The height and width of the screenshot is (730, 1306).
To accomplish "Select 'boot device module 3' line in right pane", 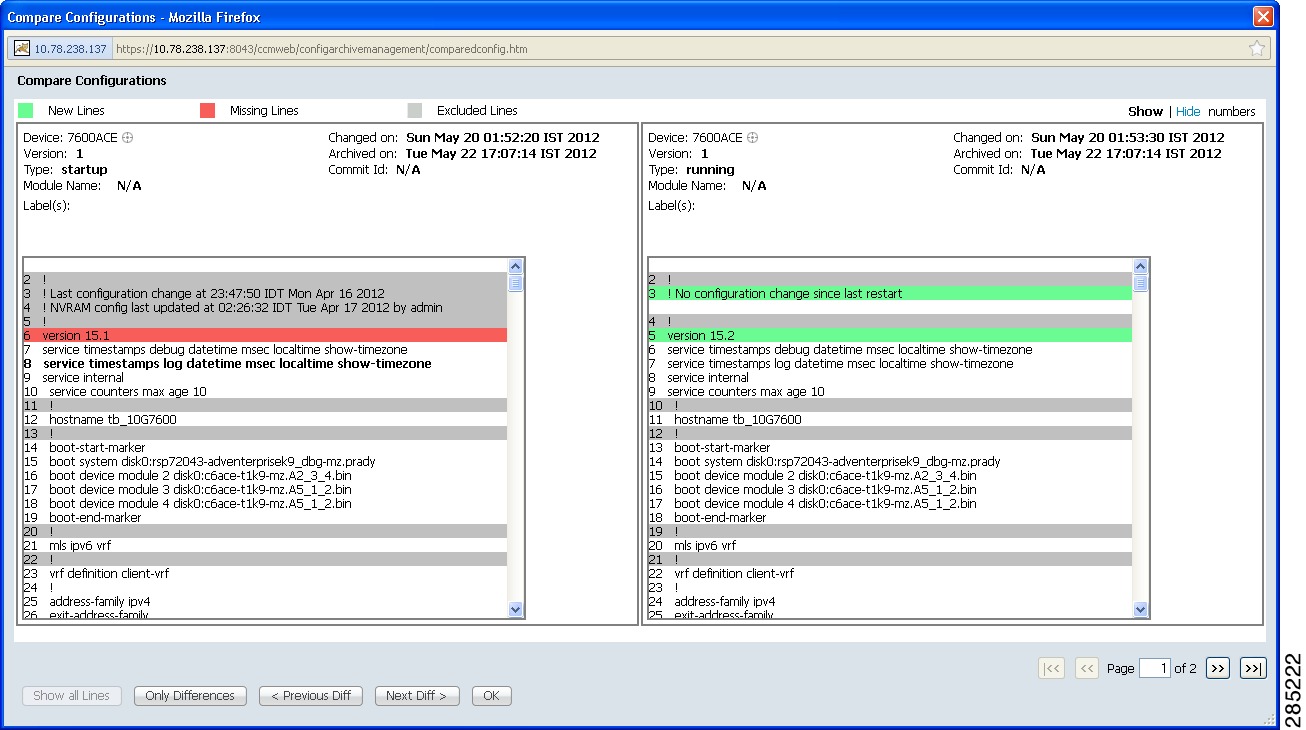I will click(890, 490).
